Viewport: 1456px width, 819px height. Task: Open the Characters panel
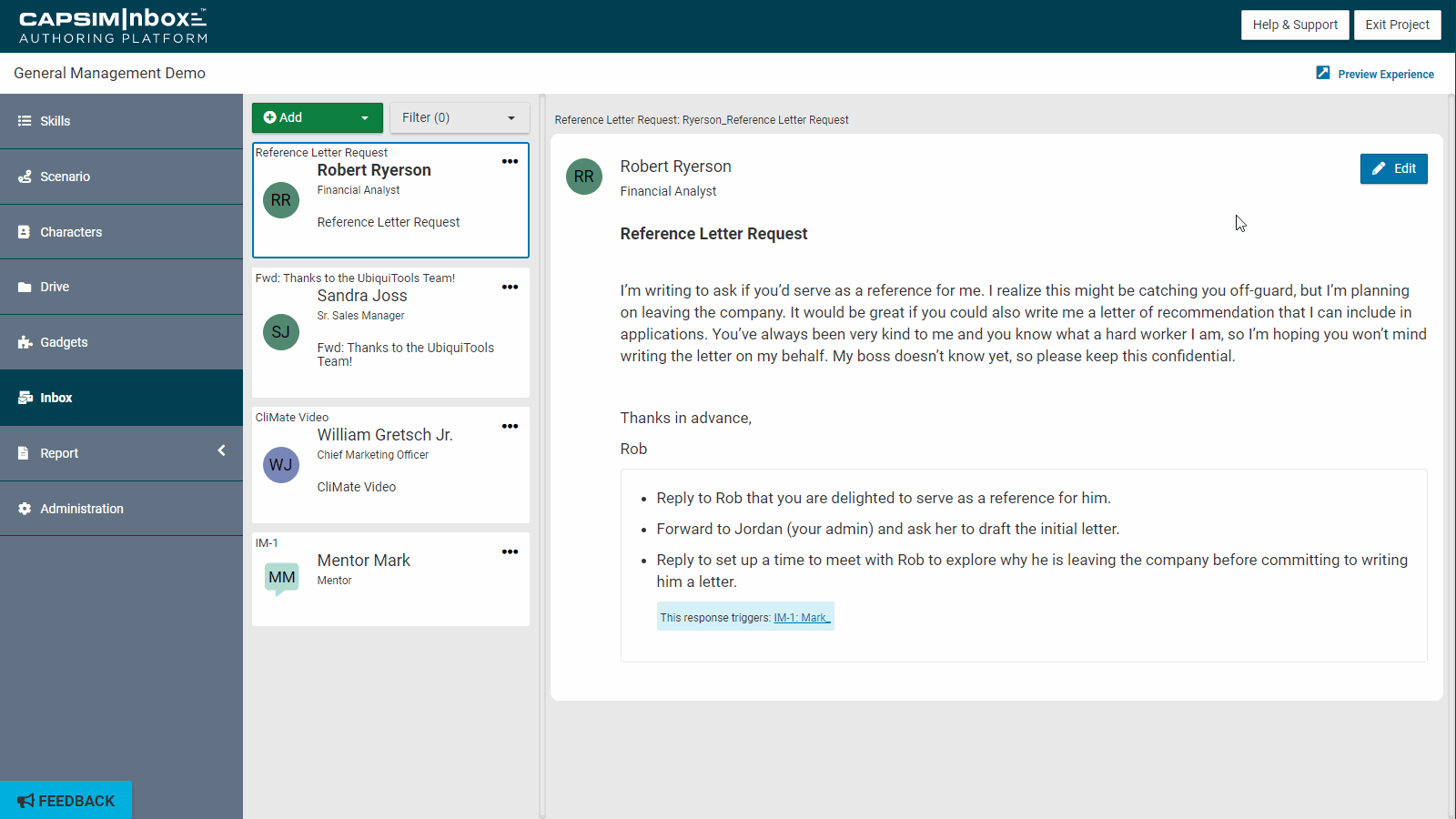(x=71, y=232)
